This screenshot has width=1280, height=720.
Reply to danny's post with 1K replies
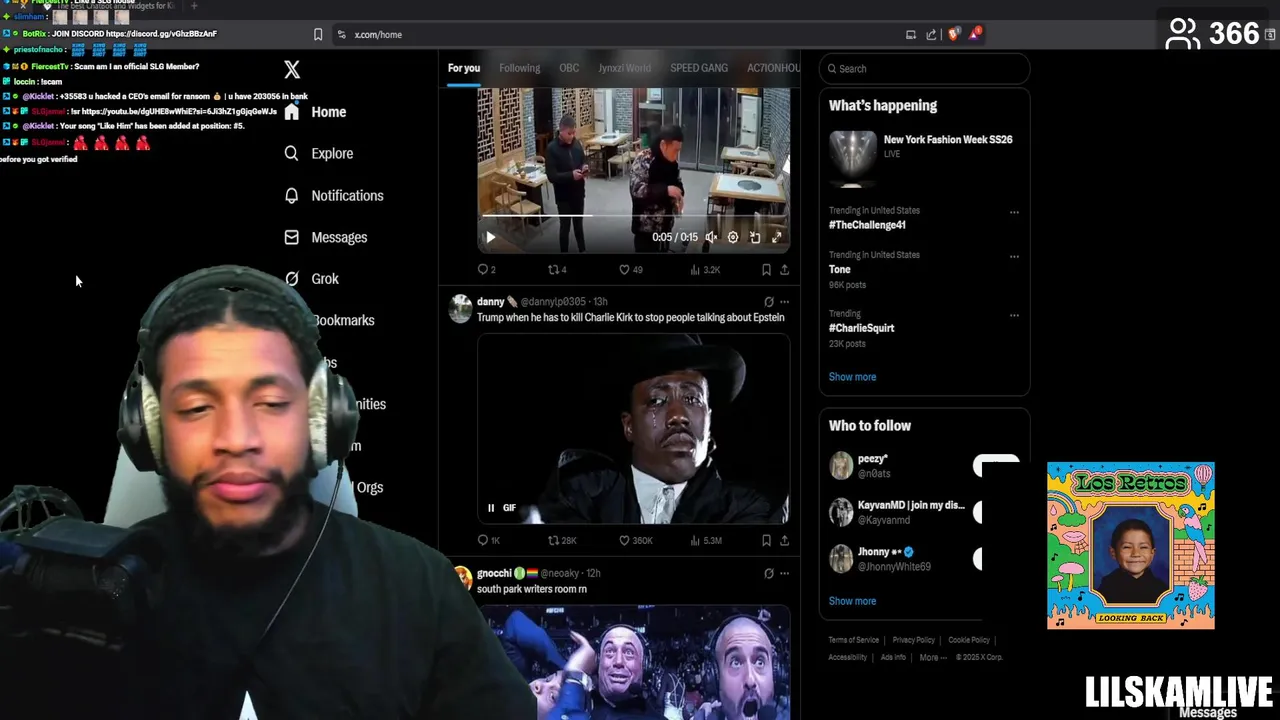489,541
